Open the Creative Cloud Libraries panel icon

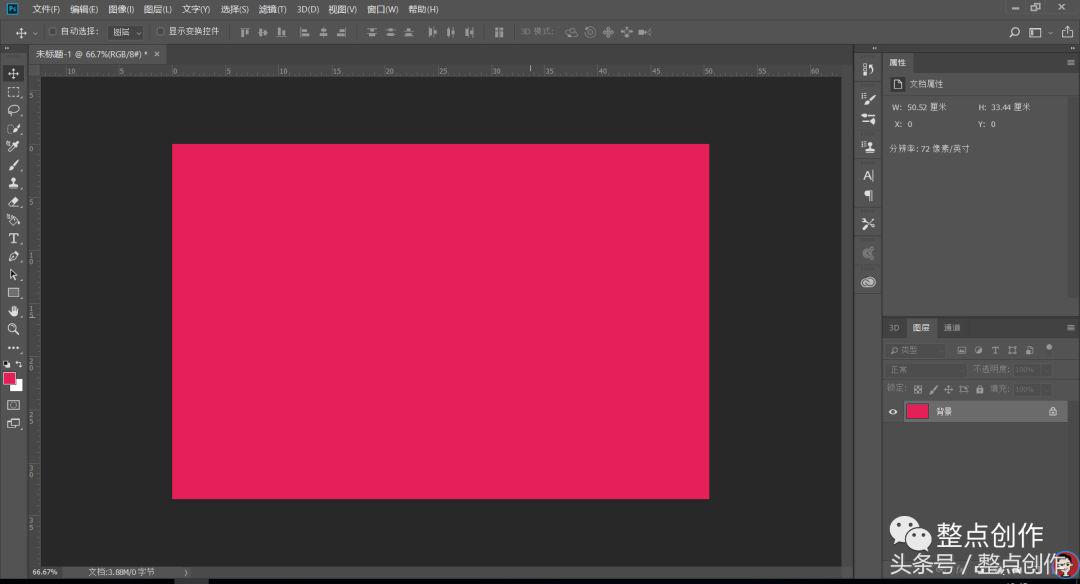[869, 282]
